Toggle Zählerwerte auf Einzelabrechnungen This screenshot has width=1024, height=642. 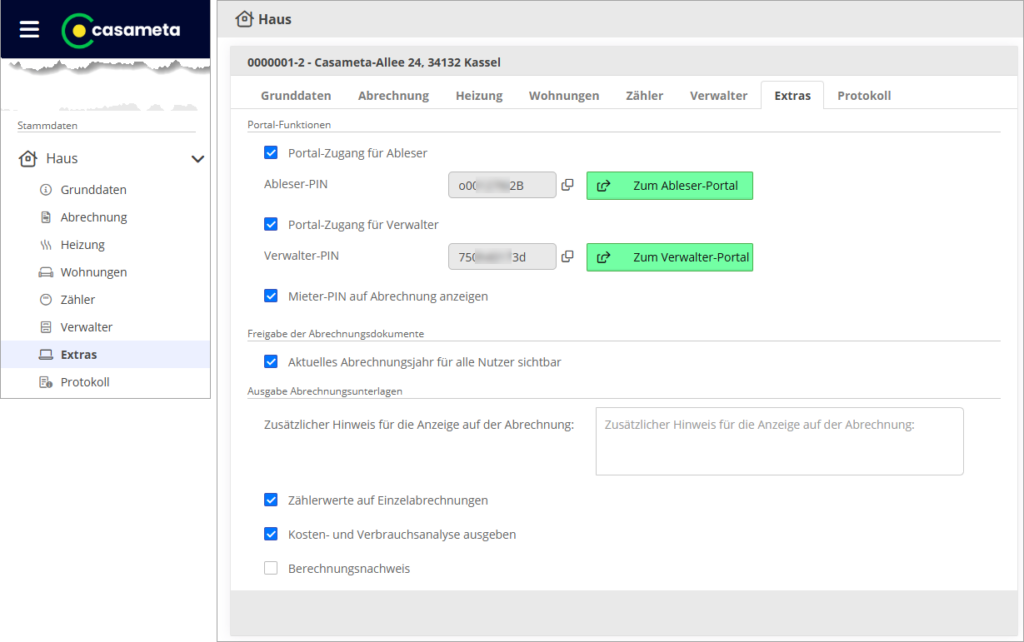(270, 500)
